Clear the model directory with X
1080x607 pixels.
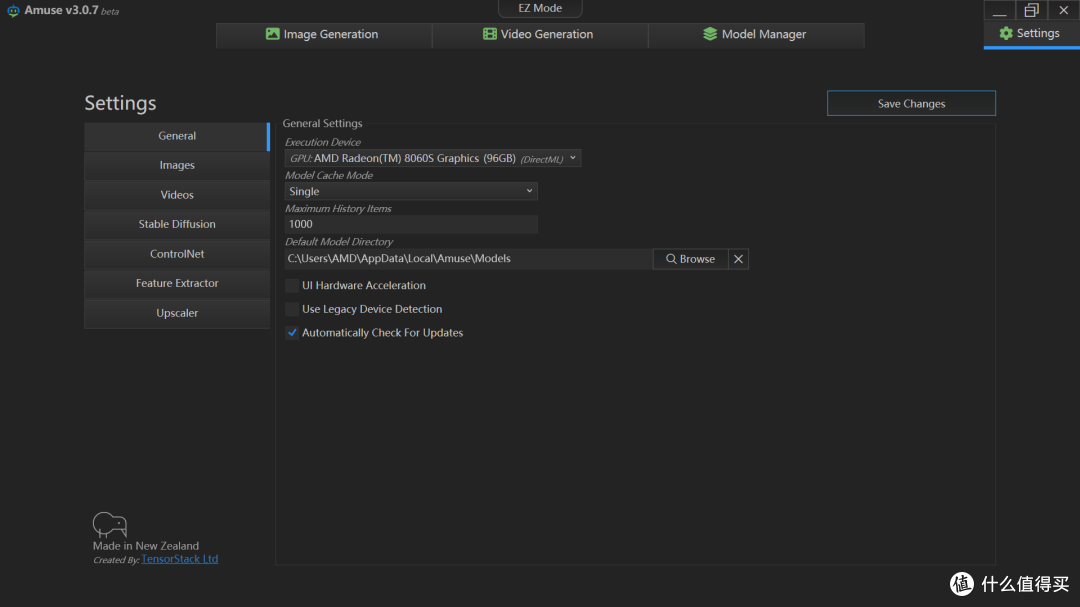coord(738,259)
